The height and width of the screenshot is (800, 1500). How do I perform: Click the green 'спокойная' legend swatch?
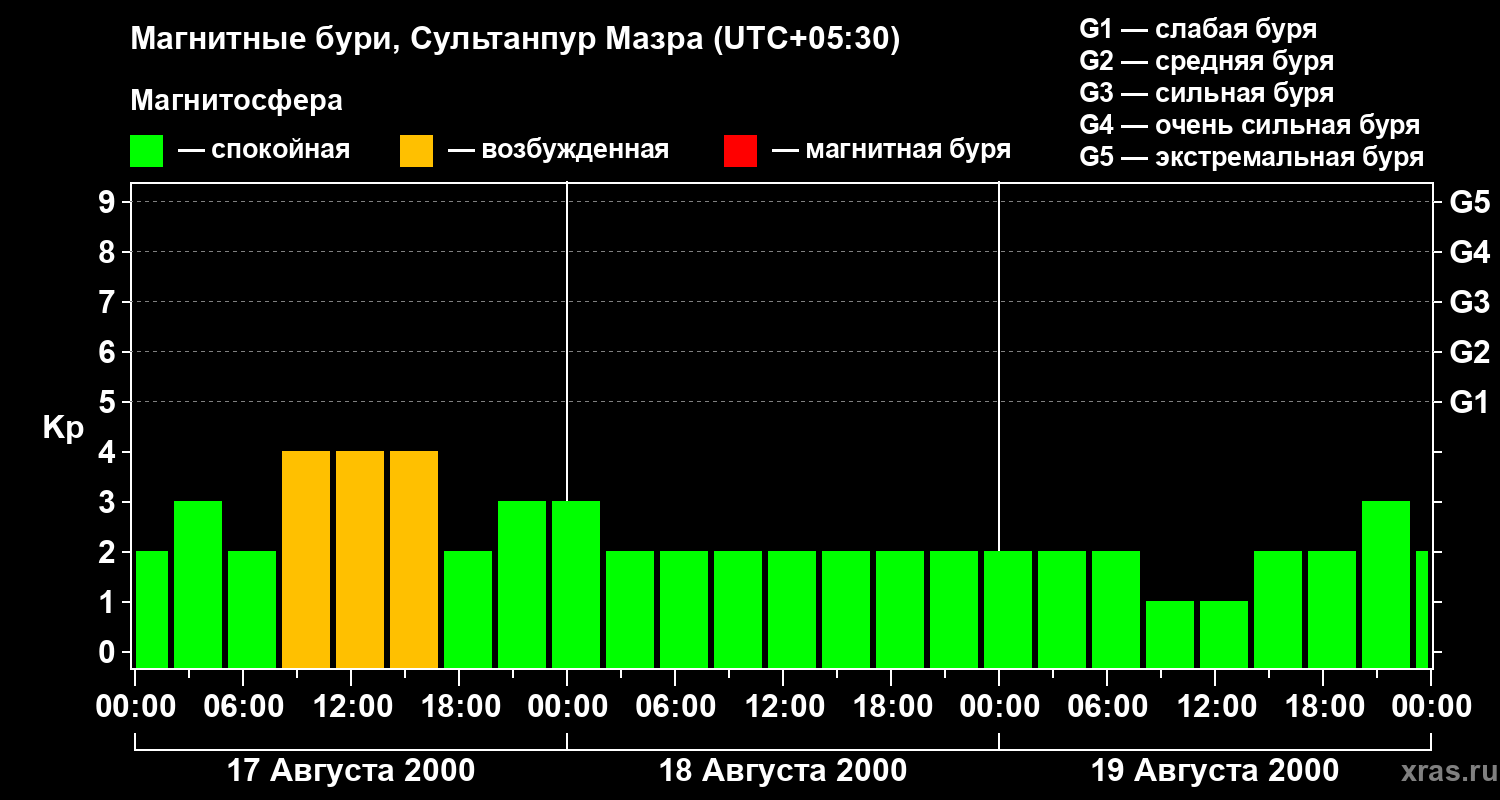146,151
